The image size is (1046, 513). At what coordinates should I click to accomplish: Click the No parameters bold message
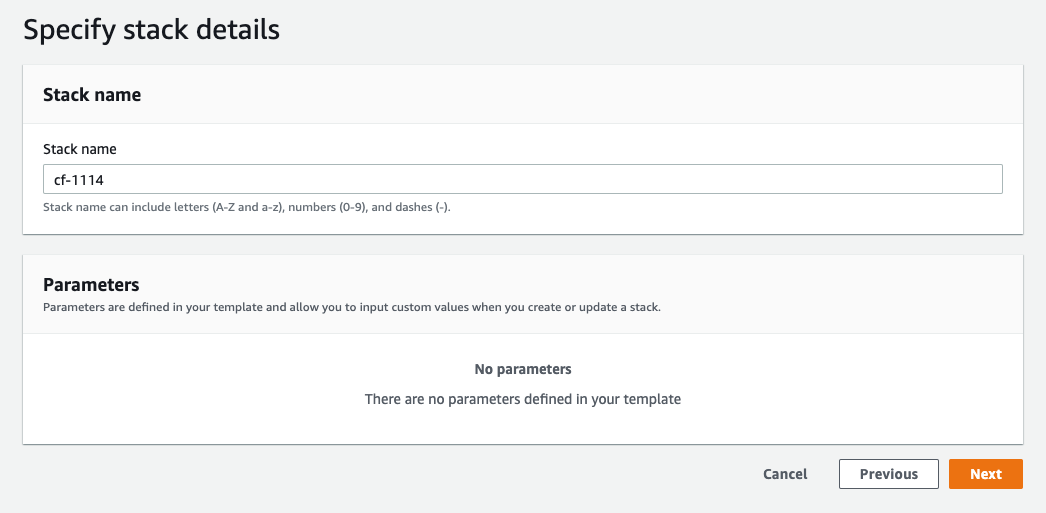522,369
